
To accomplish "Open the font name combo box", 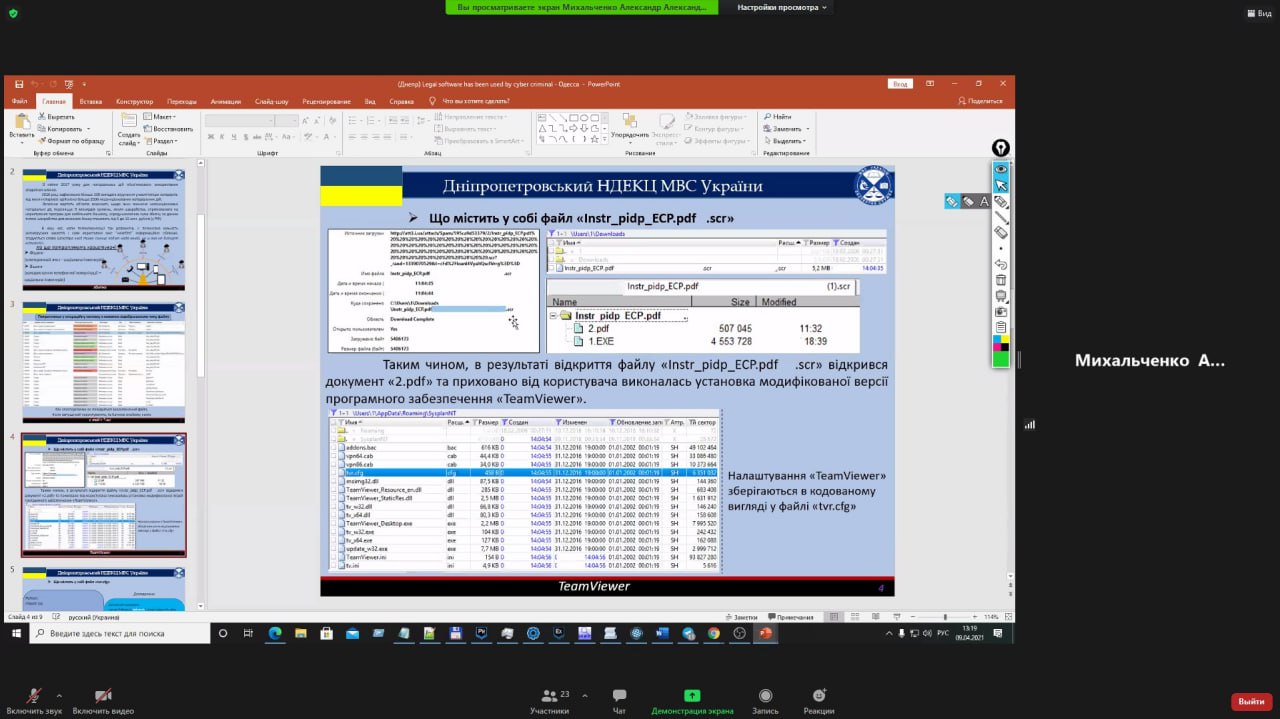I will pyautogui.click(x=239, y=121).
